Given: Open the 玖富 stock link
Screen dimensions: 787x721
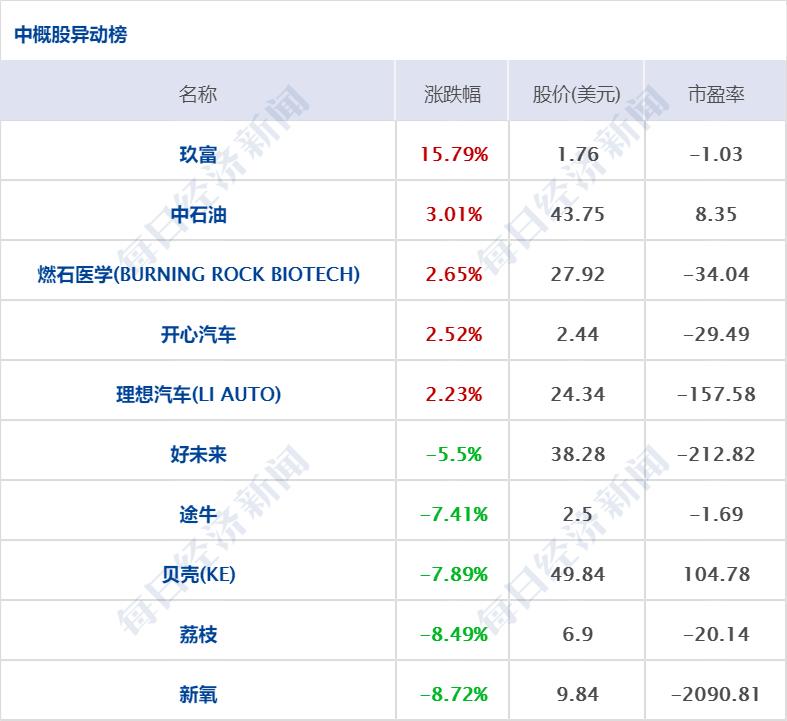Looking at the screenshot, I should pos(198,154).
